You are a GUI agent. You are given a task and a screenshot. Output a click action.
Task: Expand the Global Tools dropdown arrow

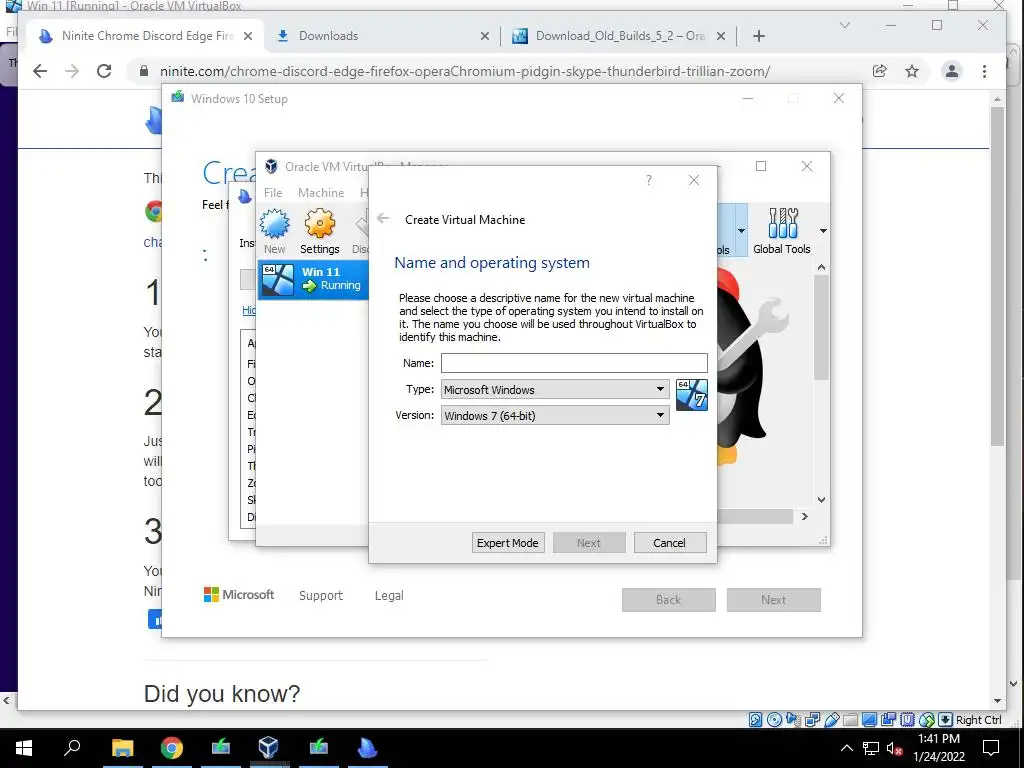823,231
